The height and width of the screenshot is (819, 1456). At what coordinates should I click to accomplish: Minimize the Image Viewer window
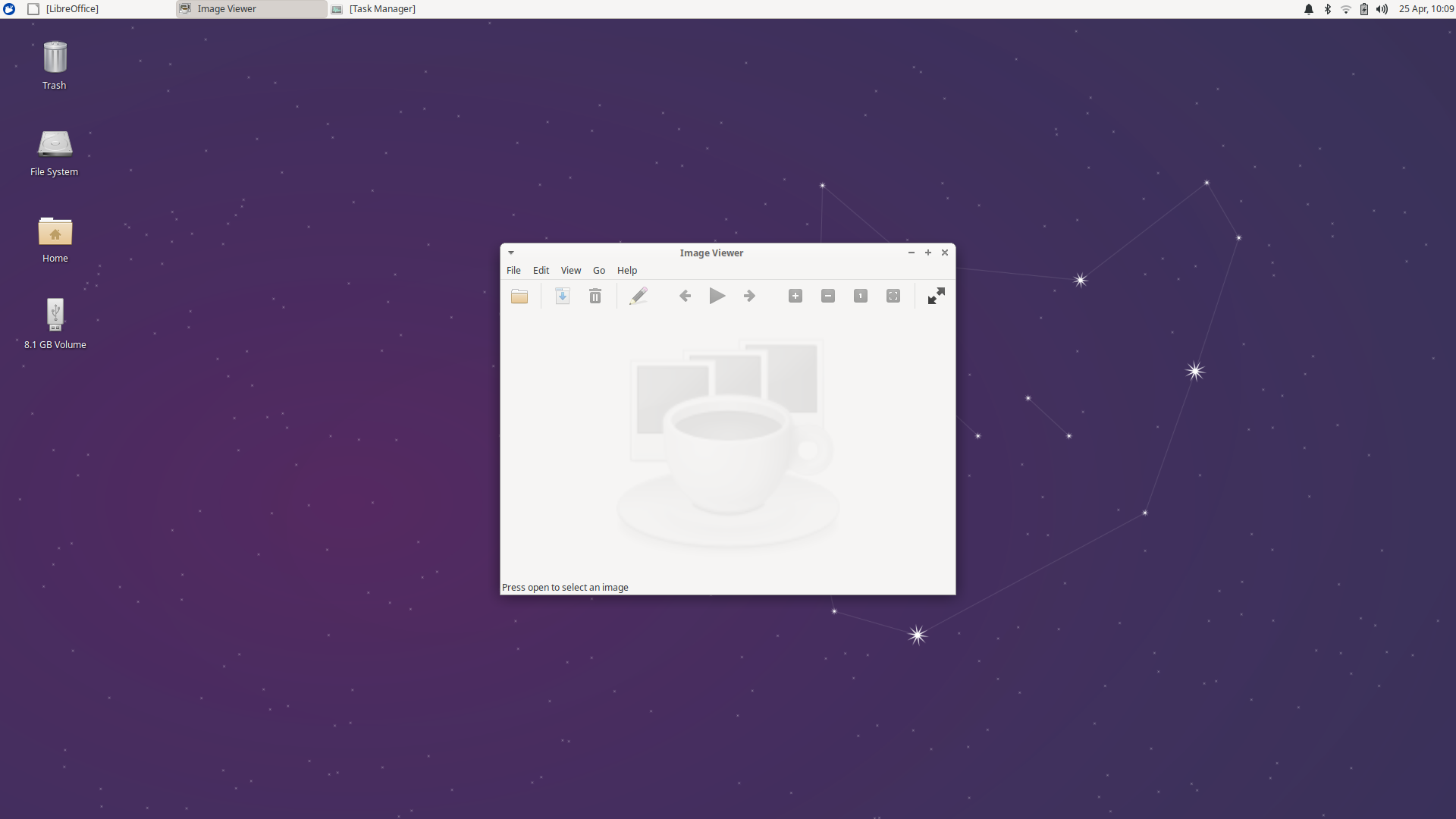pos(912,253)
